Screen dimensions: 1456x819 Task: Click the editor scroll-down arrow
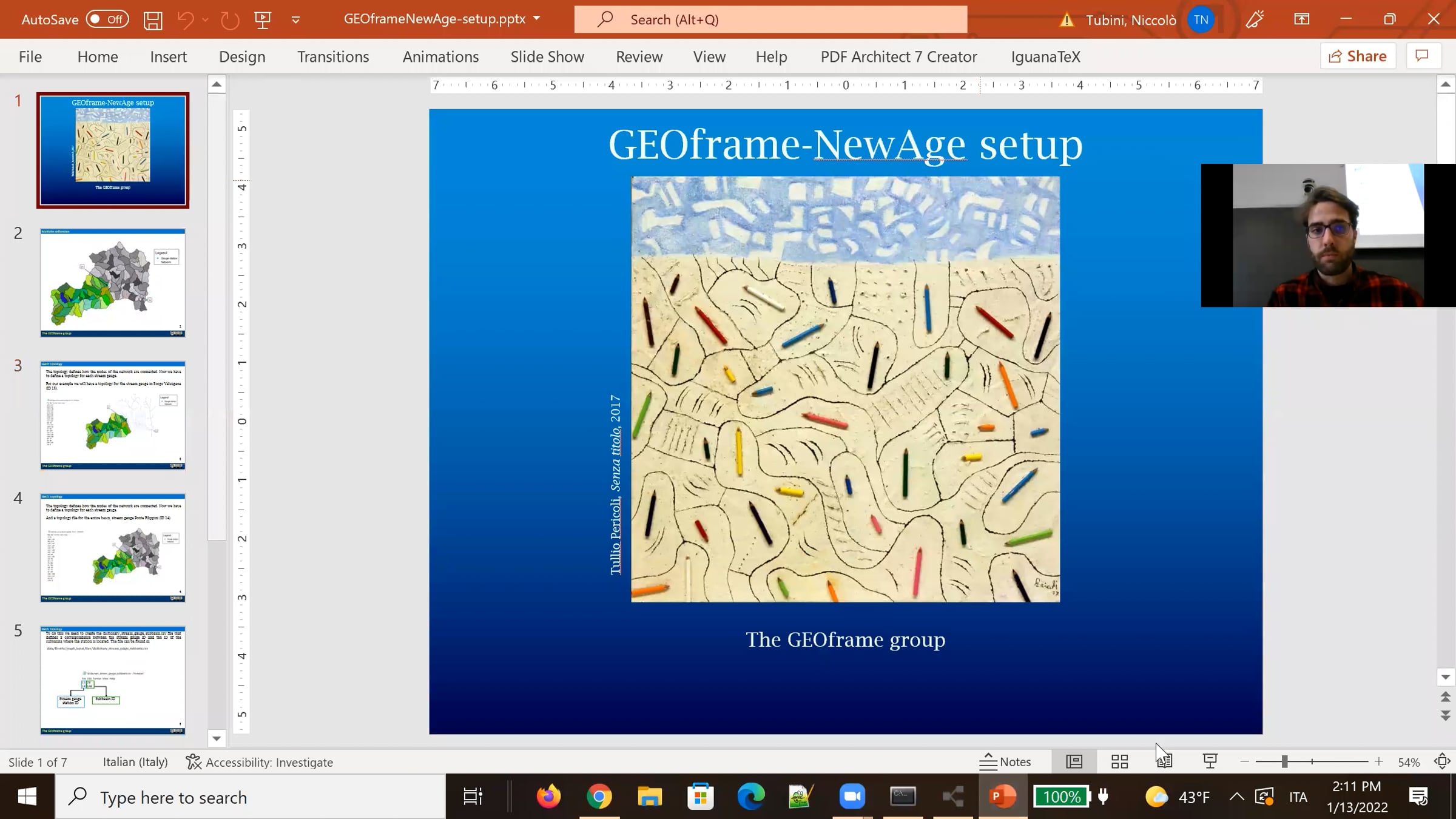(x=1446, y=677)
